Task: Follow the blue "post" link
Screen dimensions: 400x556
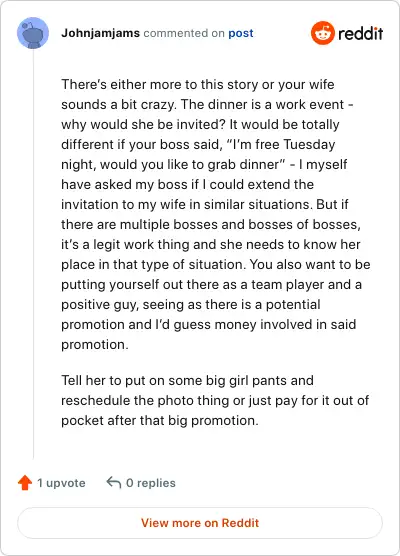Action: [241, 33]
